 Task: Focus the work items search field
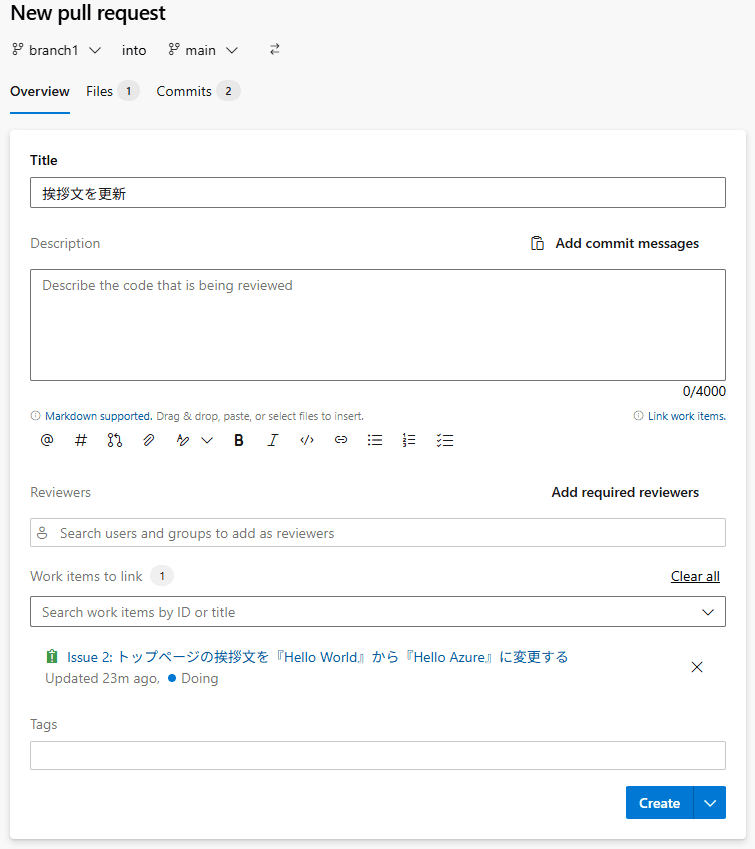tap(378, 612)
